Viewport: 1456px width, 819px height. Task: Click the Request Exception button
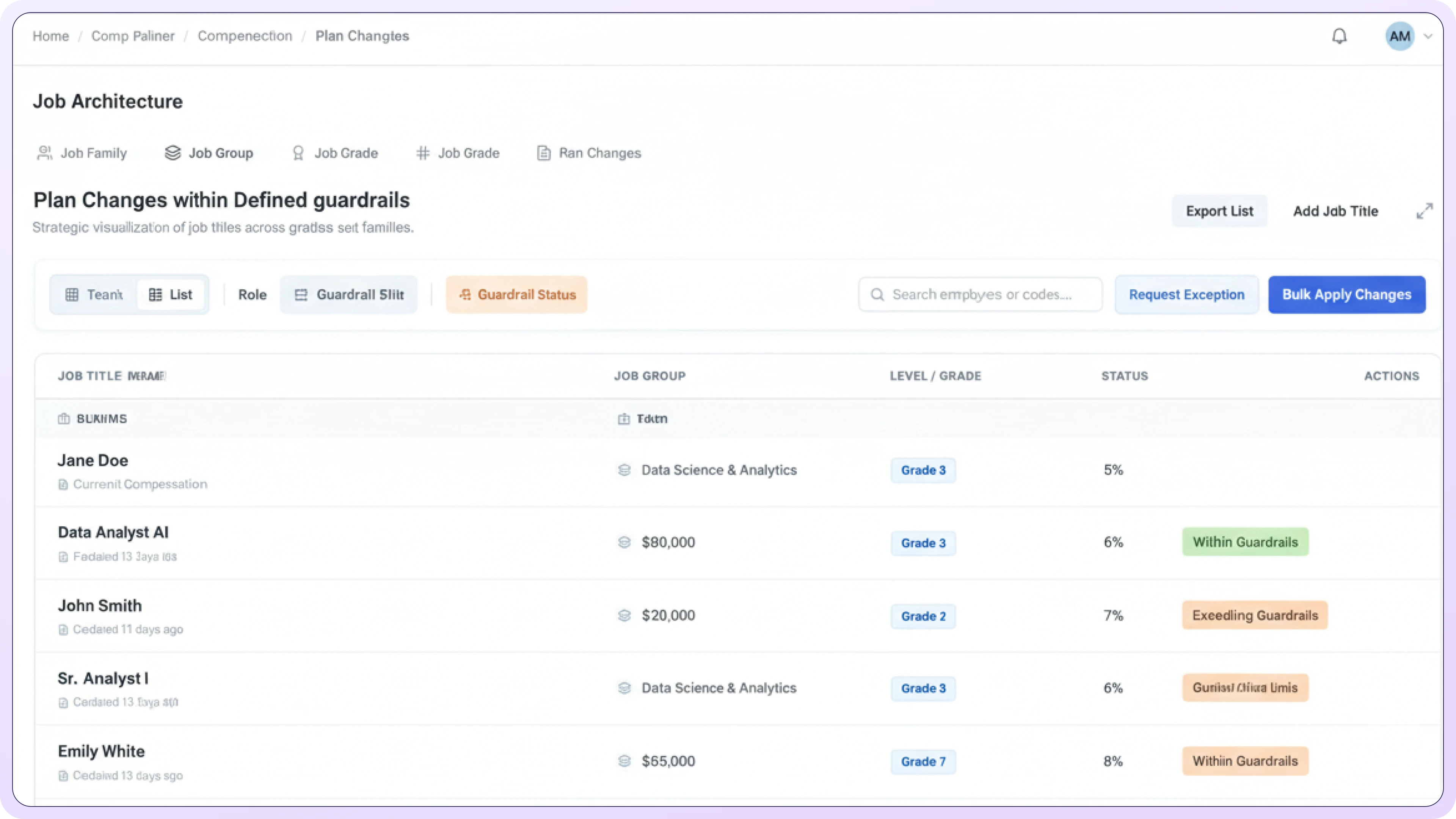[1186, 295]
